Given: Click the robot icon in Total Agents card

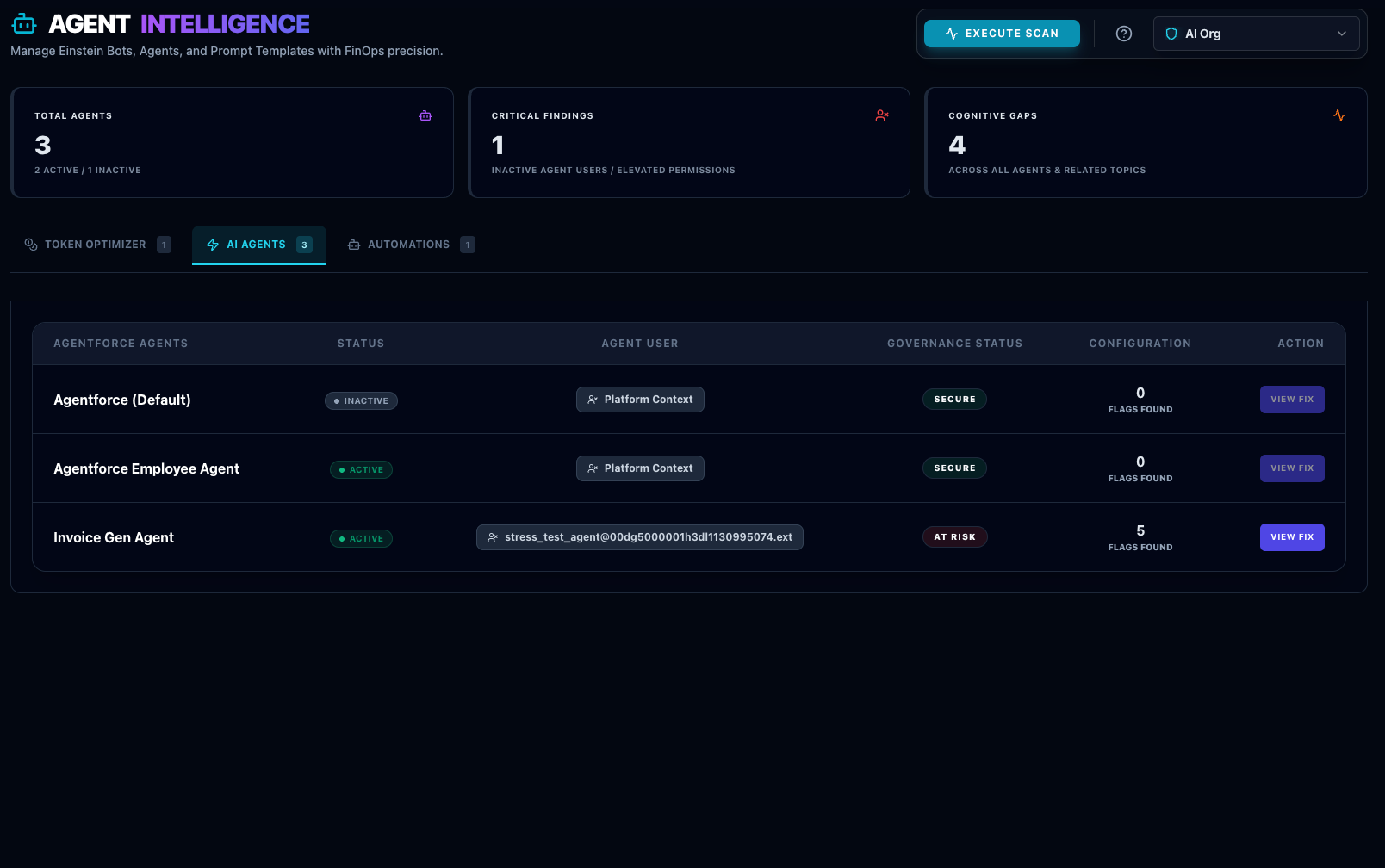Looking at the screenshot, I should (425, 115).
